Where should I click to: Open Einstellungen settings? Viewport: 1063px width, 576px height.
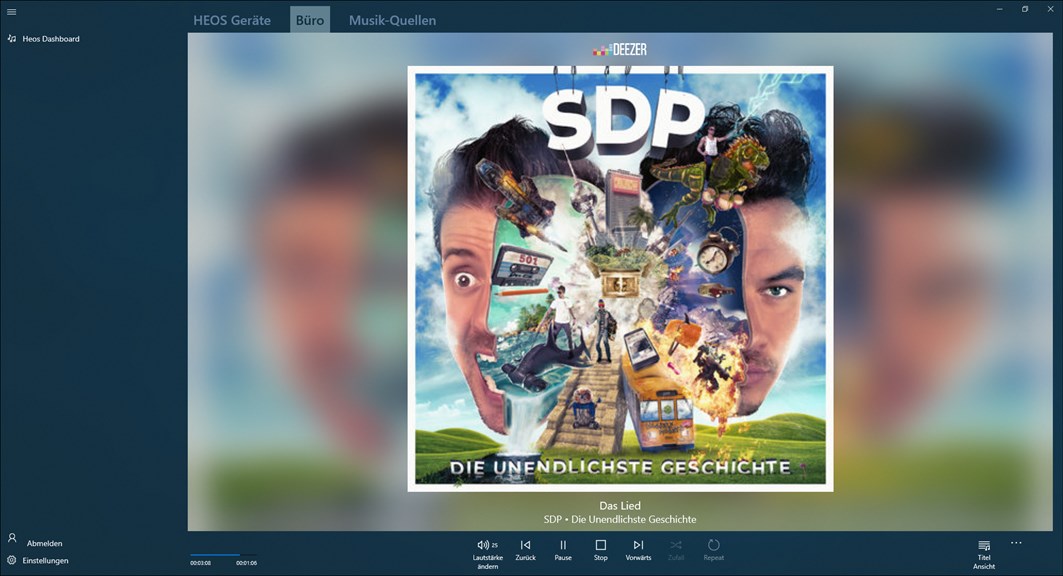click(38, 560)
